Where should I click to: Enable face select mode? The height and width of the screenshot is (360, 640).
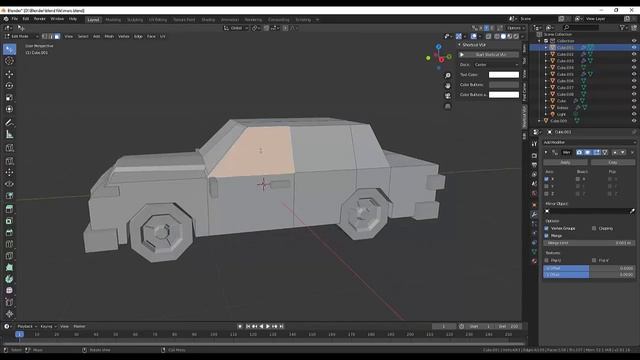click(57, 36)
